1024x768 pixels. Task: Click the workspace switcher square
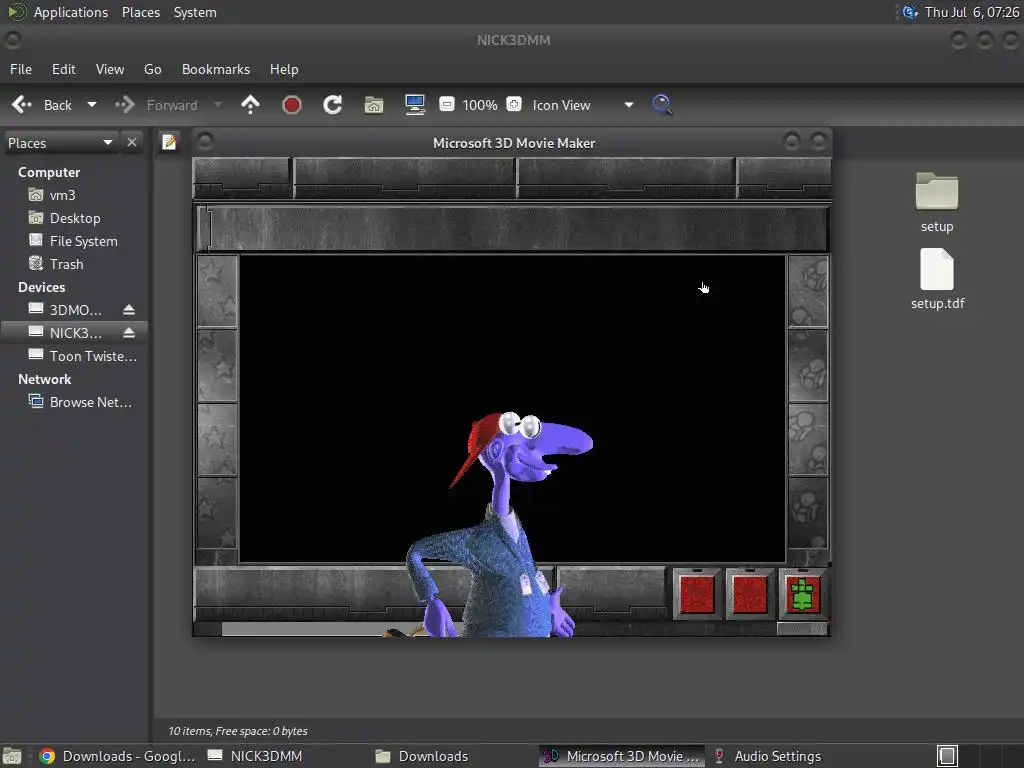pos(947,756)
